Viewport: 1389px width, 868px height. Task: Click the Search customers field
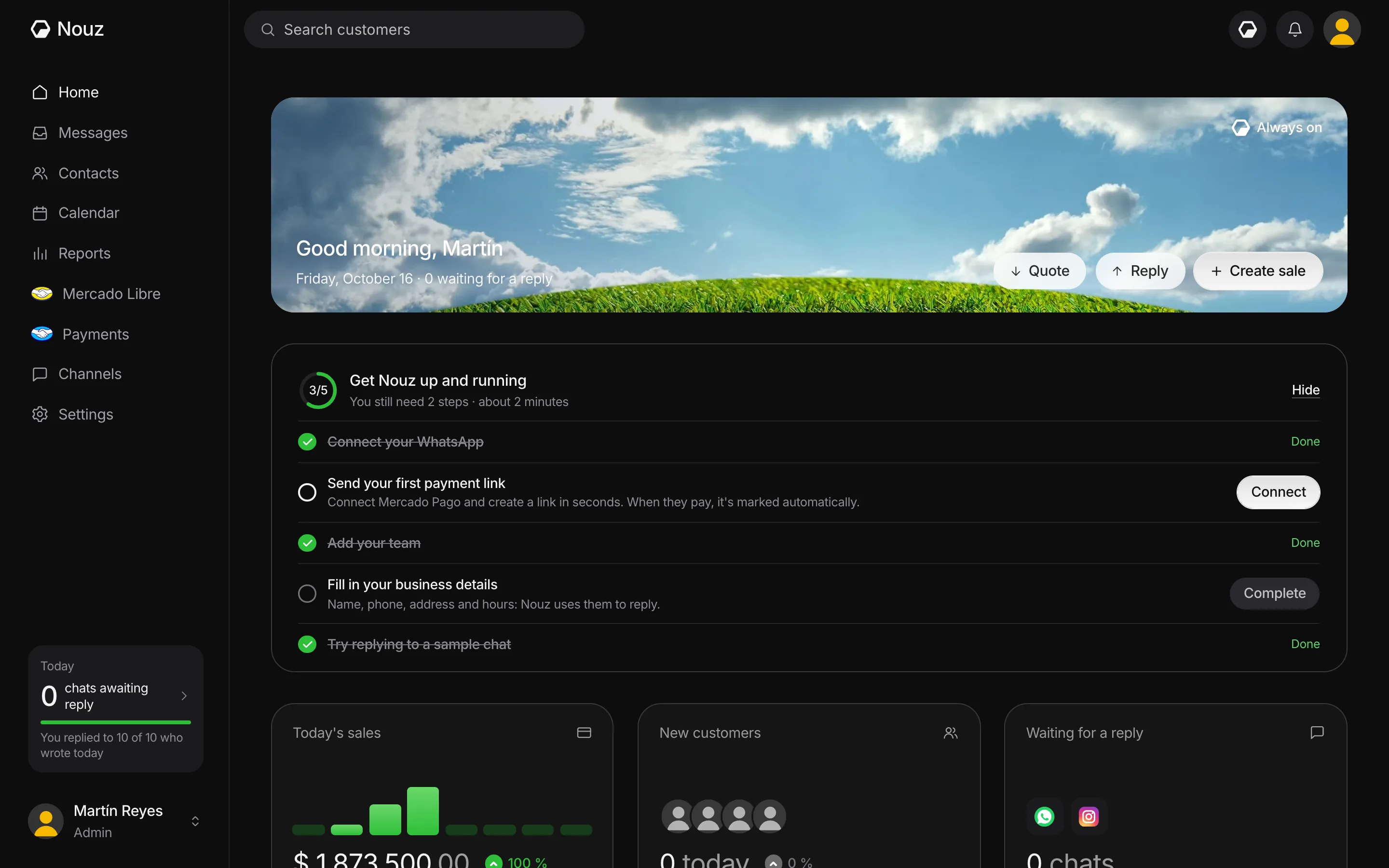[414, 29]
